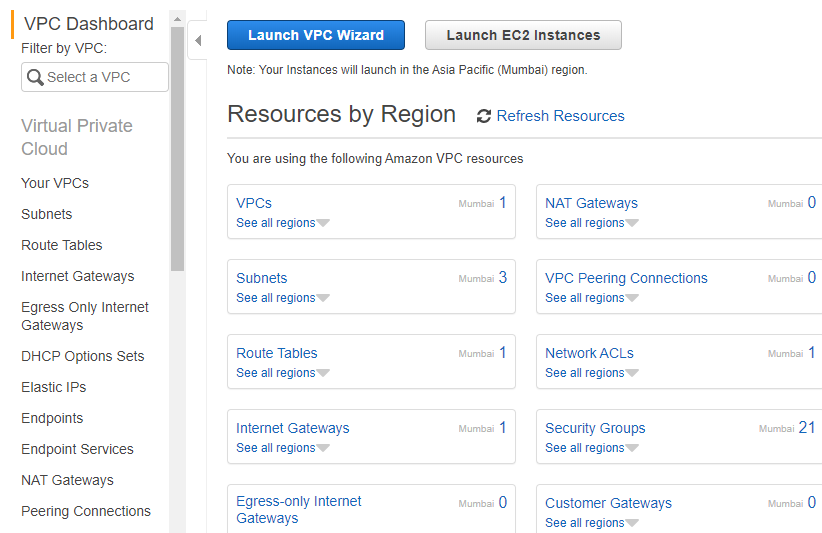
Task: Open Your VPCs in sidebar
Action: tap(55, 183)
